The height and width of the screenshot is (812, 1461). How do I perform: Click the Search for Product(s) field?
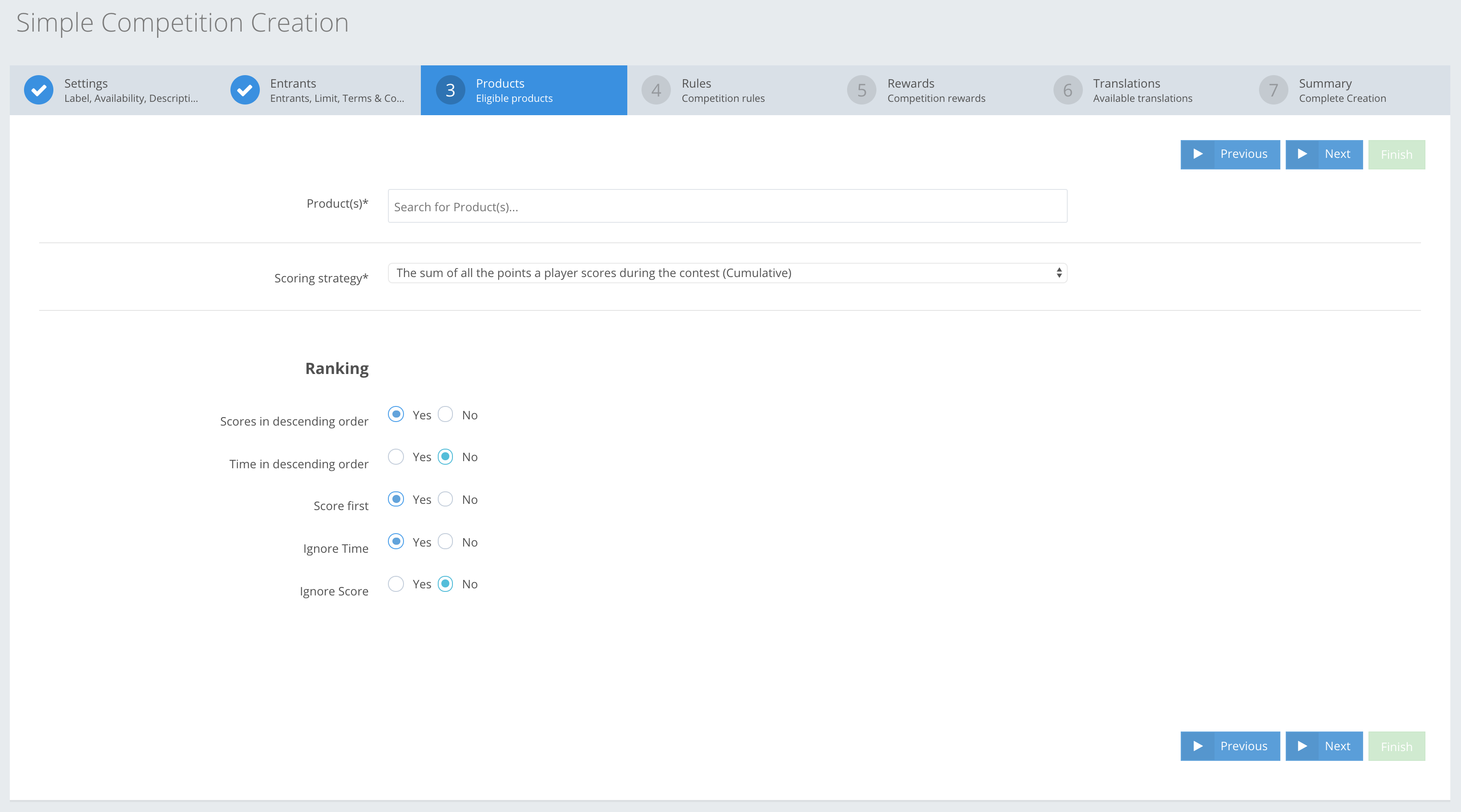click(x=727, y=206)
